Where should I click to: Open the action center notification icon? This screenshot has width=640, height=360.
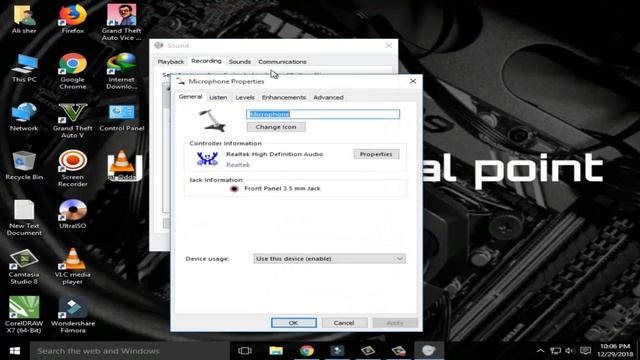pos(585,351)
